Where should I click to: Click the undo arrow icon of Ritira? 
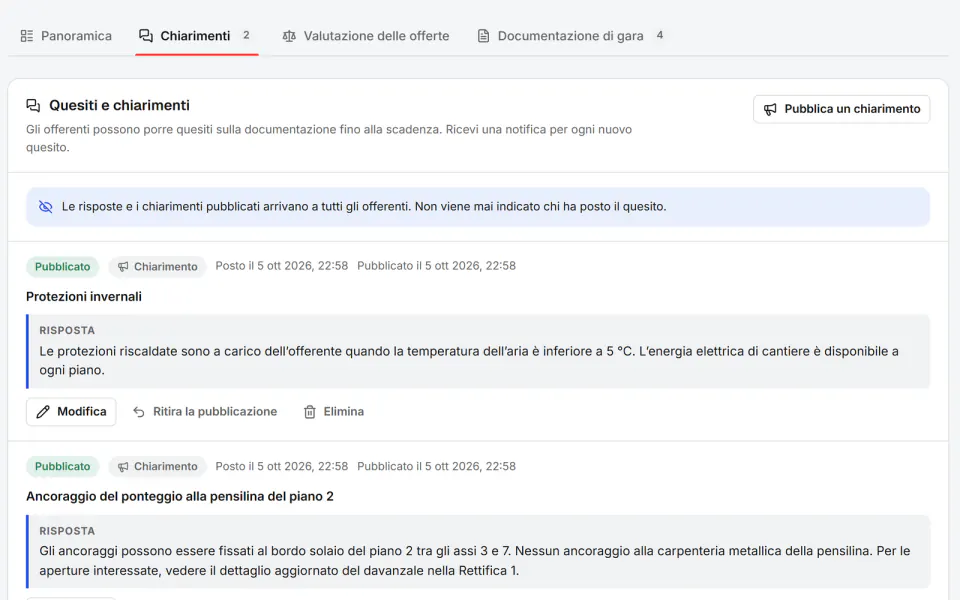coord(139,412)
